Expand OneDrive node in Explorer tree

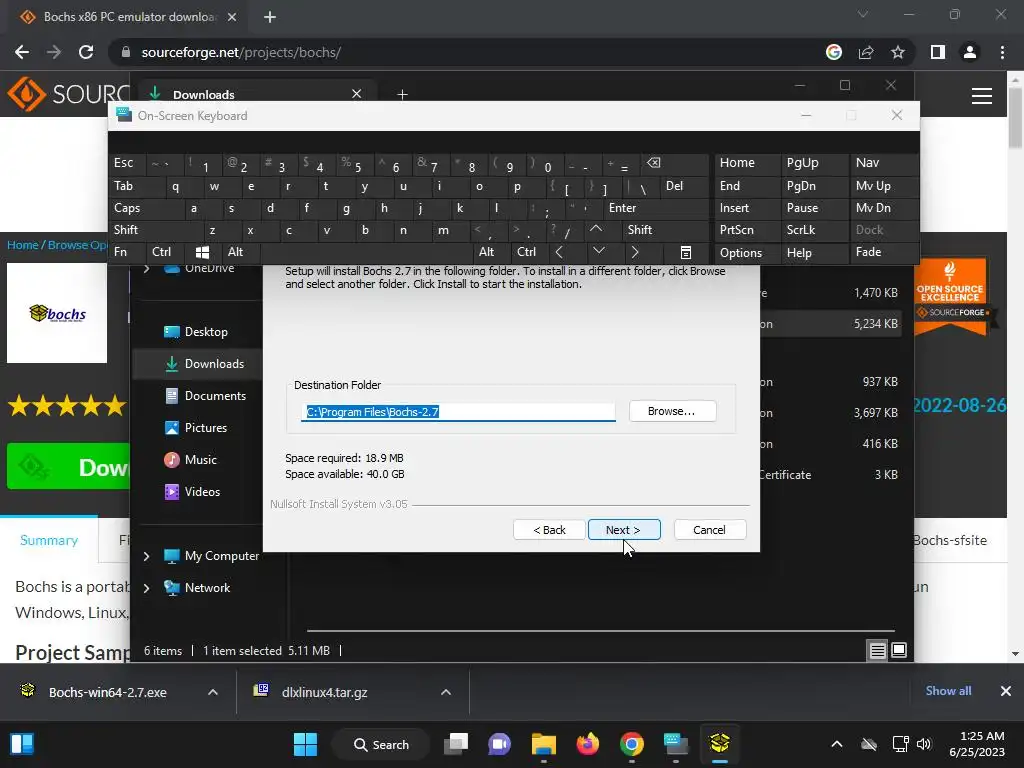(x=146, y=268)
